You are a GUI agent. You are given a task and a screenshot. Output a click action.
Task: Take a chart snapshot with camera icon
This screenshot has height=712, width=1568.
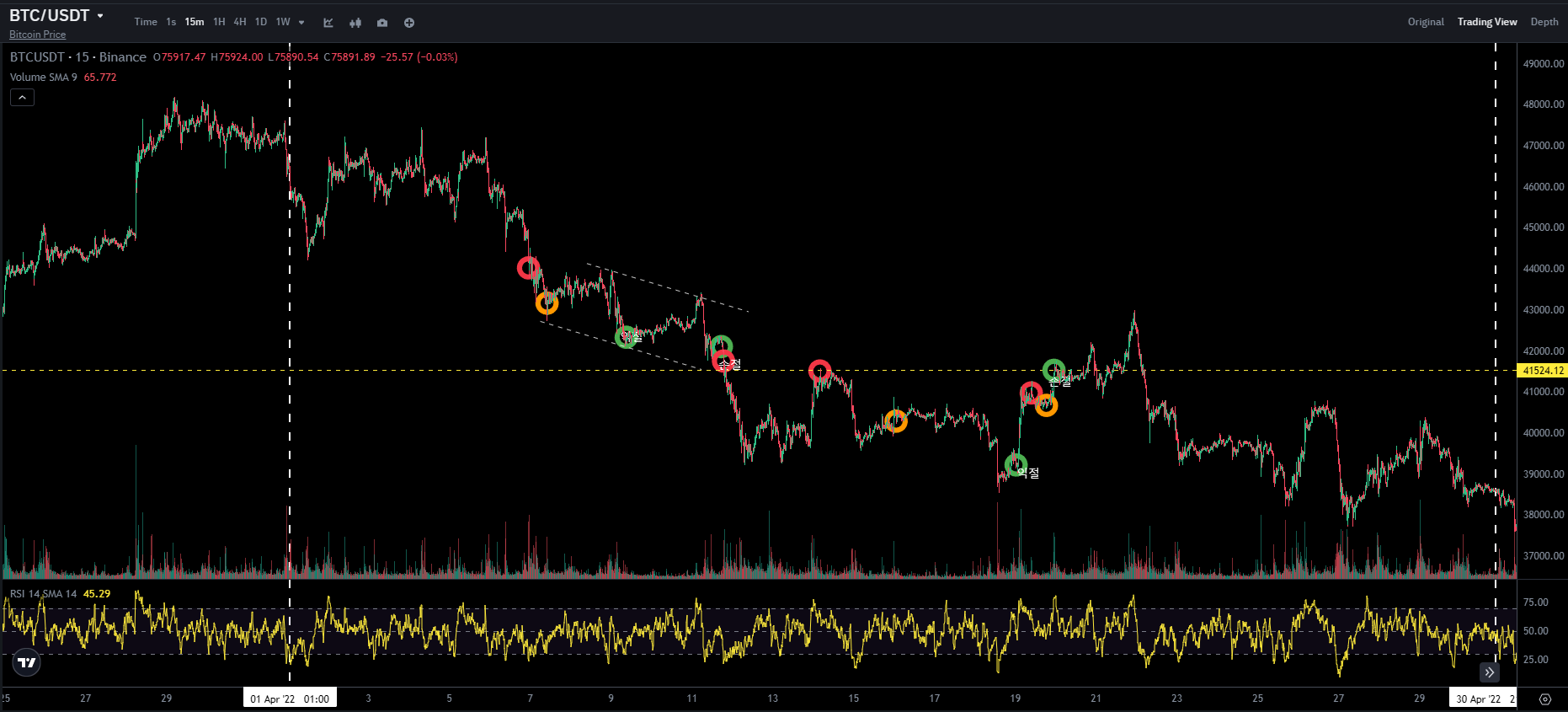click(x=382, y=23)
